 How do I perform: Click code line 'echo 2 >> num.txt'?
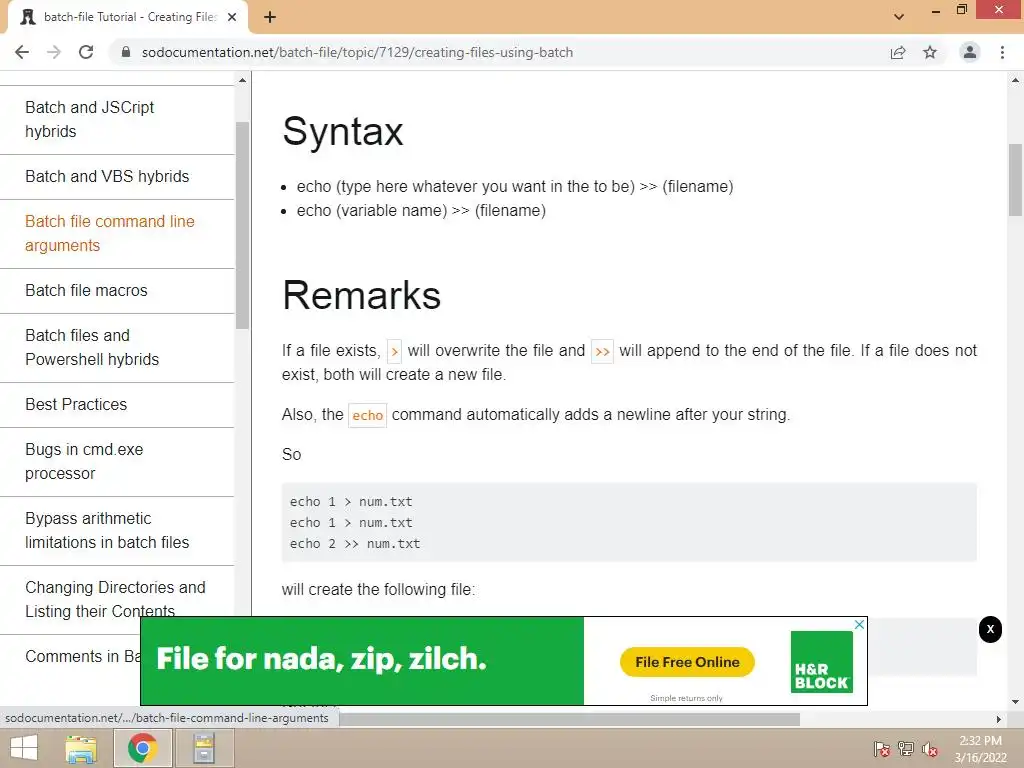coord(355,543)
